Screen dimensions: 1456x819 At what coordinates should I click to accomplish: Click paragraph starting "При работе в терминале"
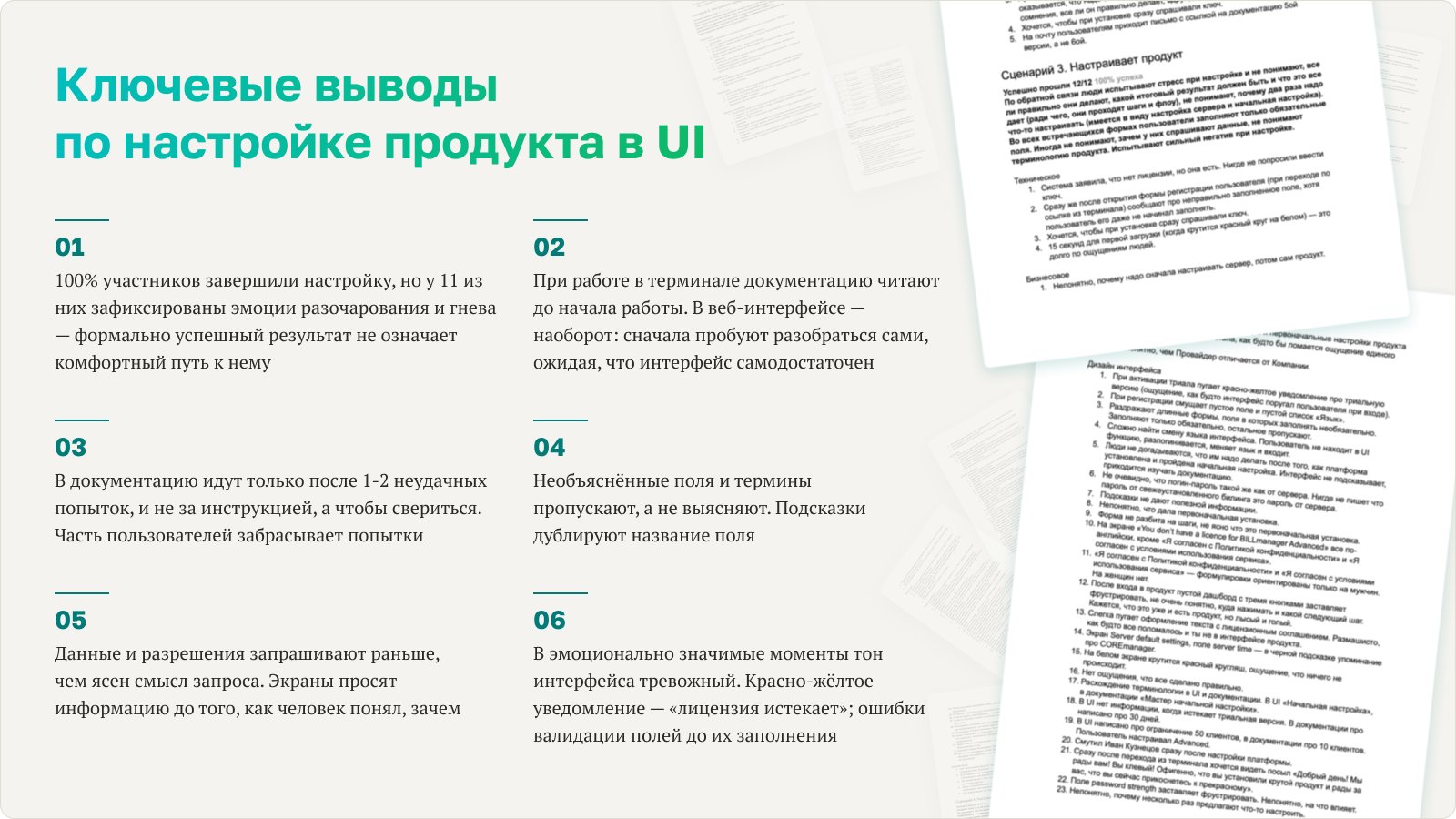[x=737, y=321]
